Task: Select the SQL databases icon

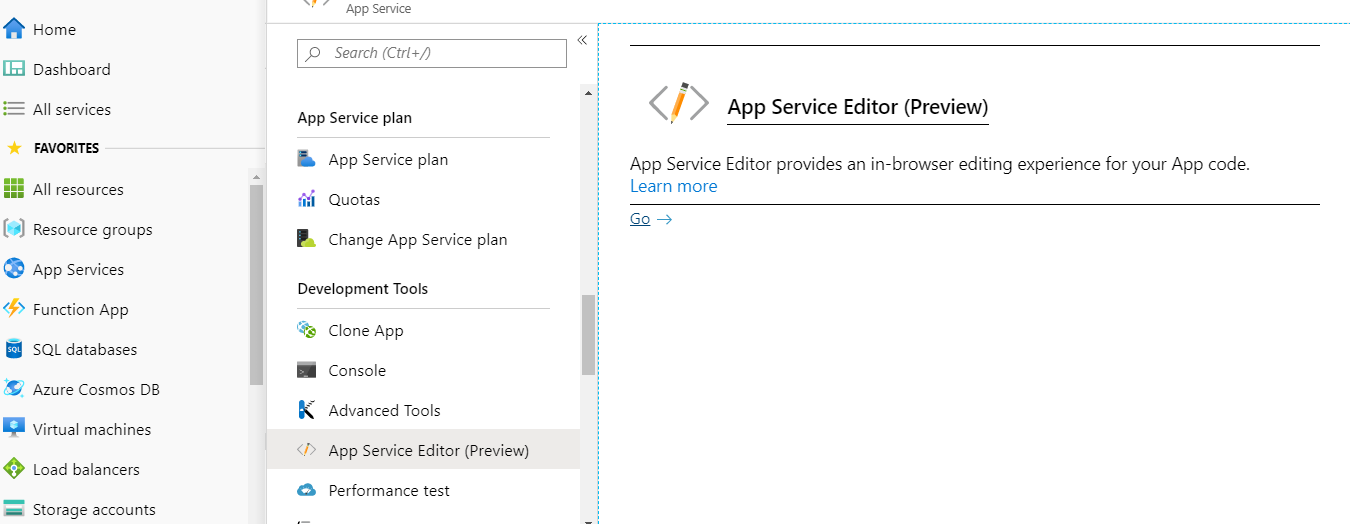Action: pyautogui.click(x=14, y=349)
